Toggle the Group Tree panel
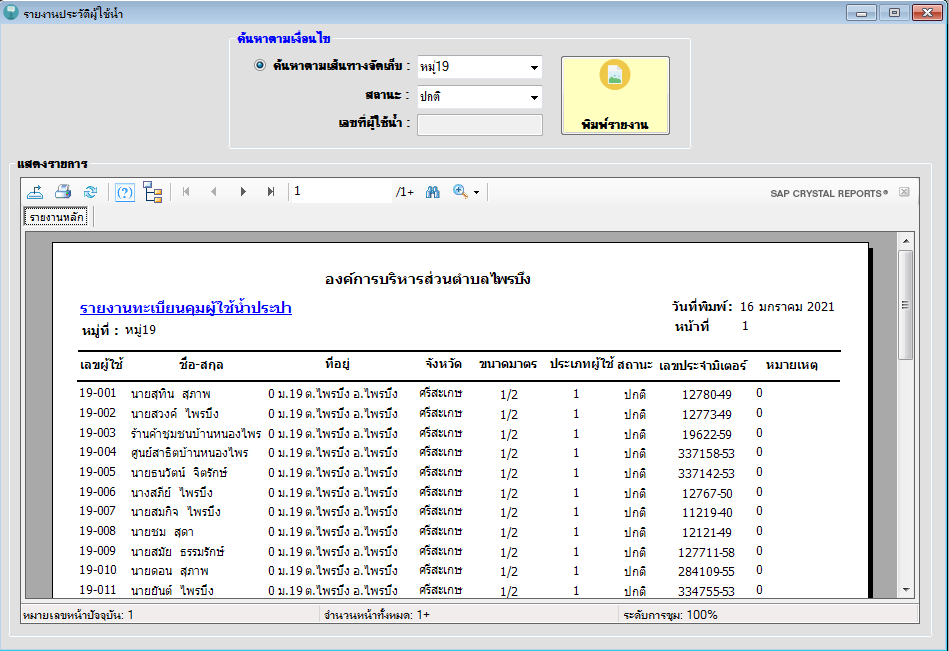 (x=153, y=192)
